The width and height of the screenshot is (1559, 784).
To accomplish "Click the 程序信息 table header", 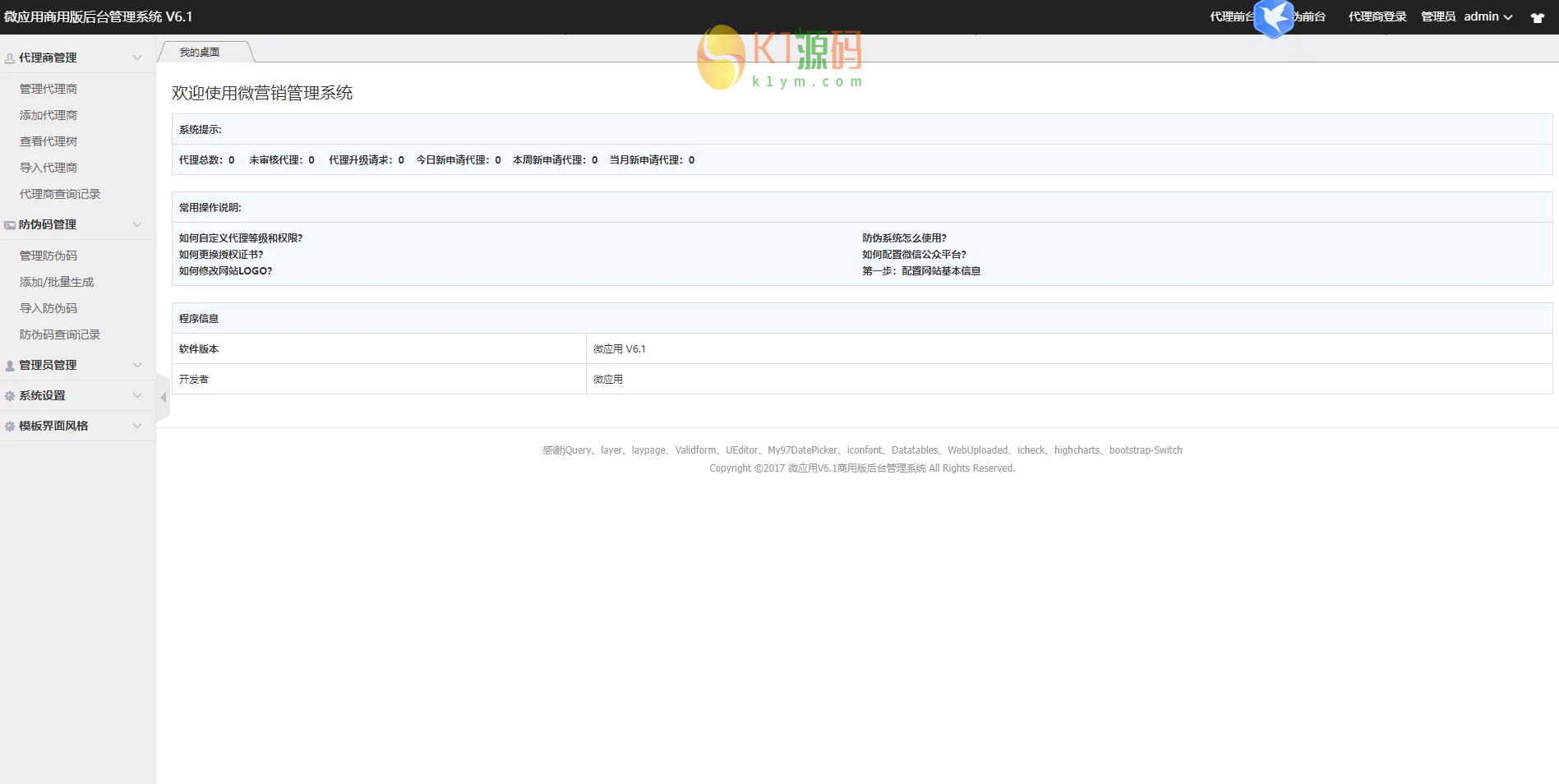I will [862, 319].
